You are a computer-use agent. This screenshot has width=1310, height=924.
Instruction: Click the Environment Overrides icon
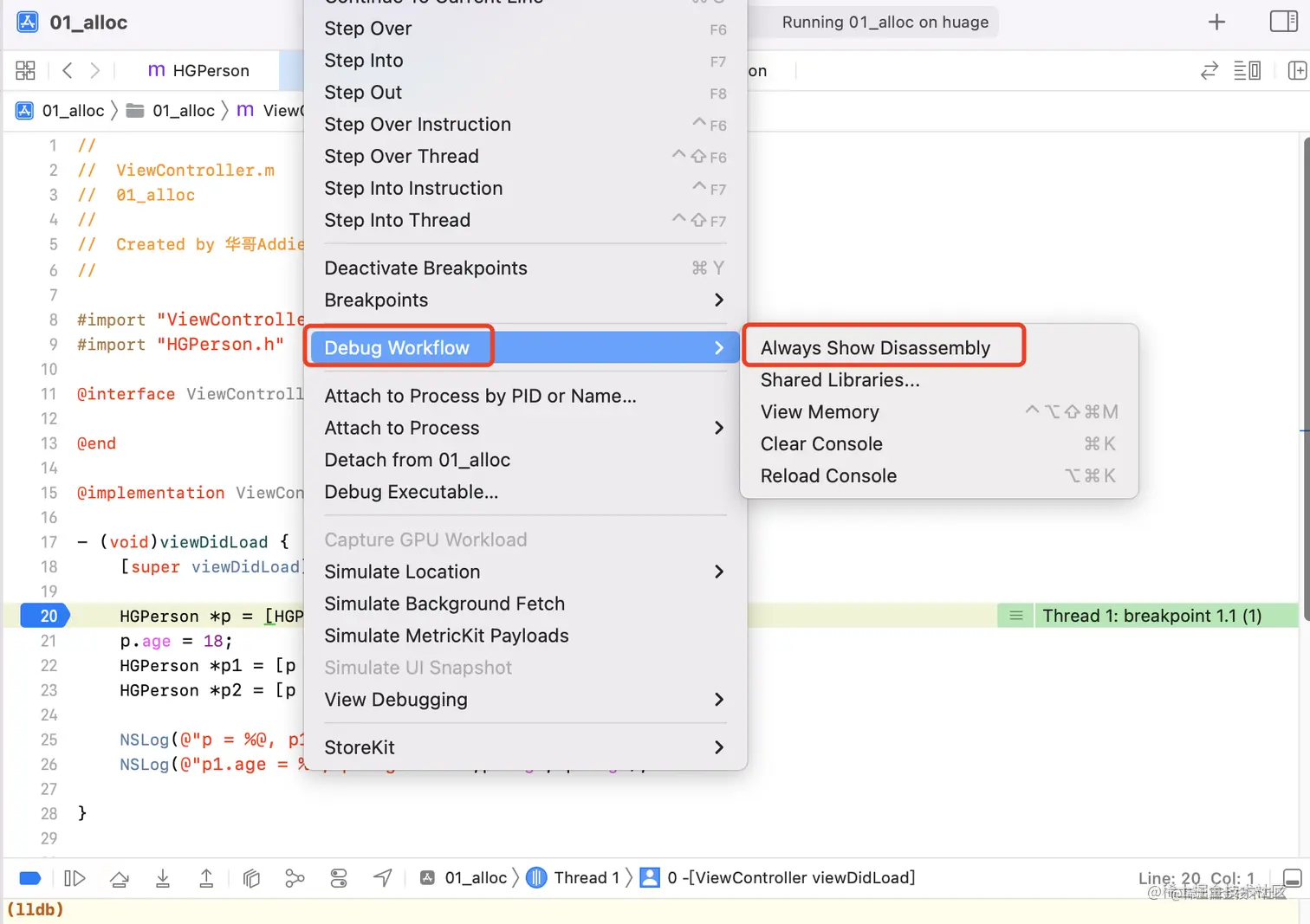(339, 878)
